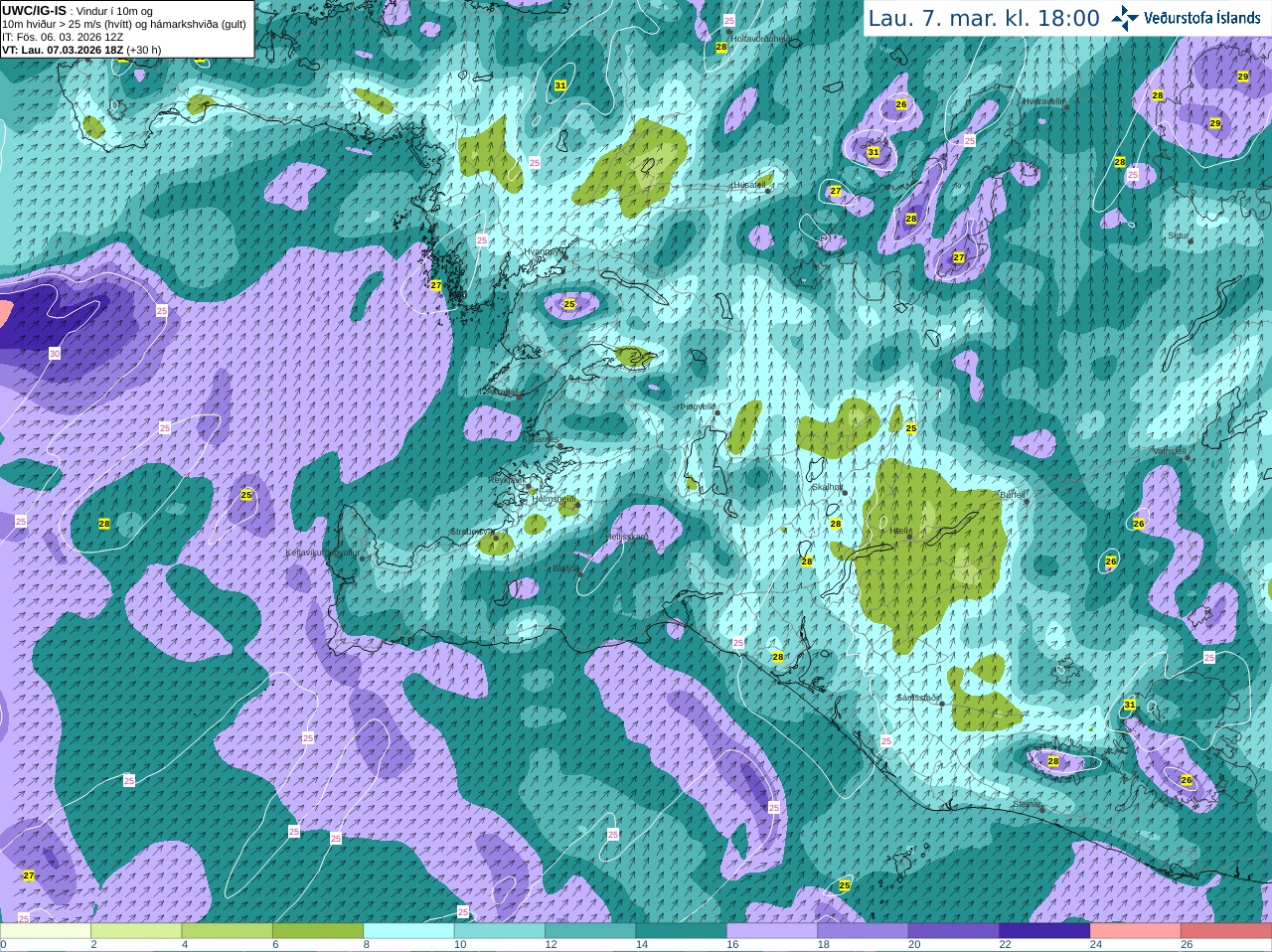
Task: Click the Keflavíkurflugvöllur station label
Action: [x=323, y=553]
